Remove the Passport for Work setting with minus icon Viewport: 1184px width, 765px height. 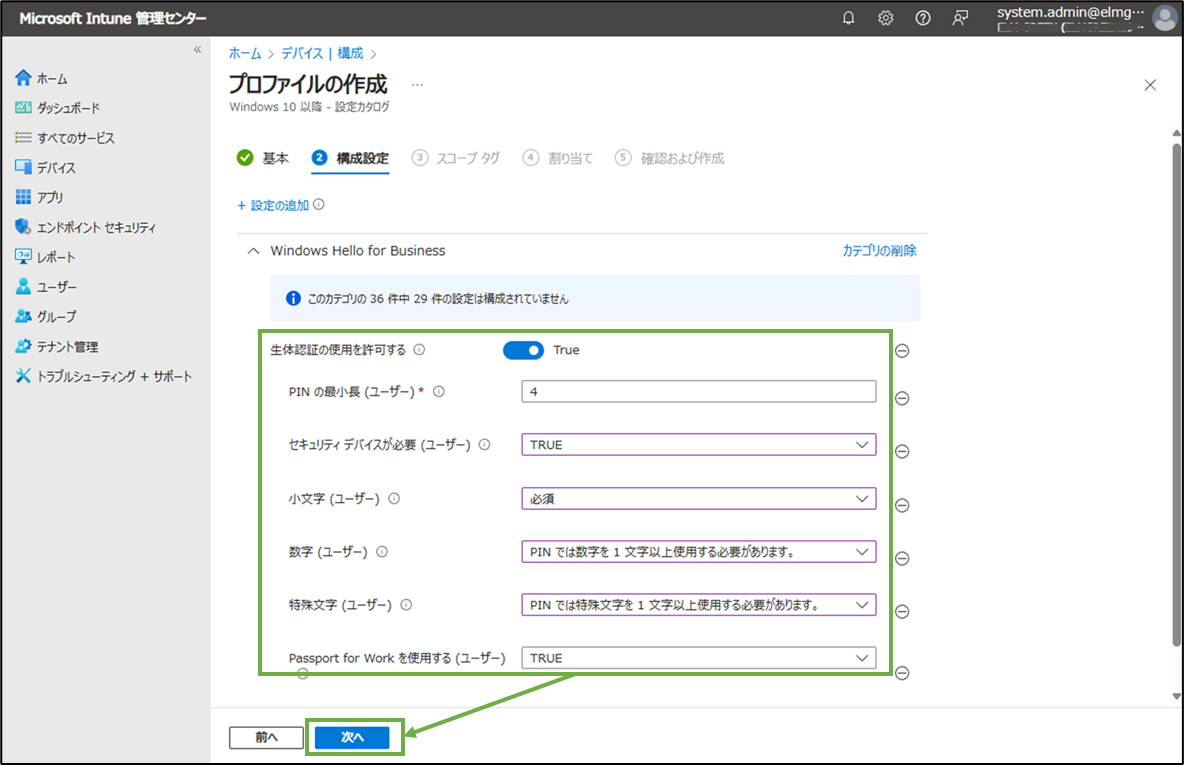tap(902, 673)
